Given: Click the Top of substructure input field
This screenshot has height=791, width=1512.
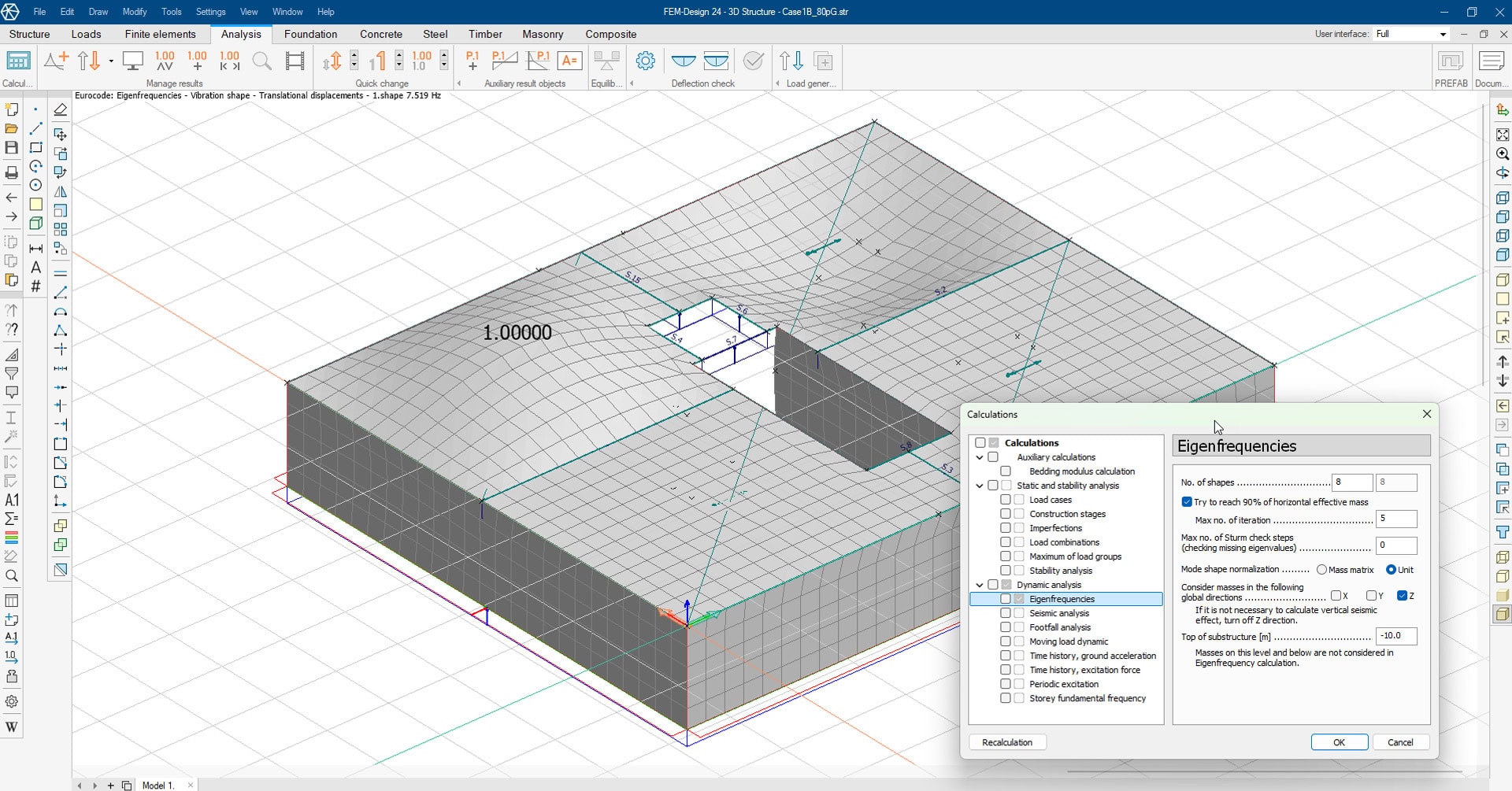Looking at the screenshot, I should point(1395,636).
